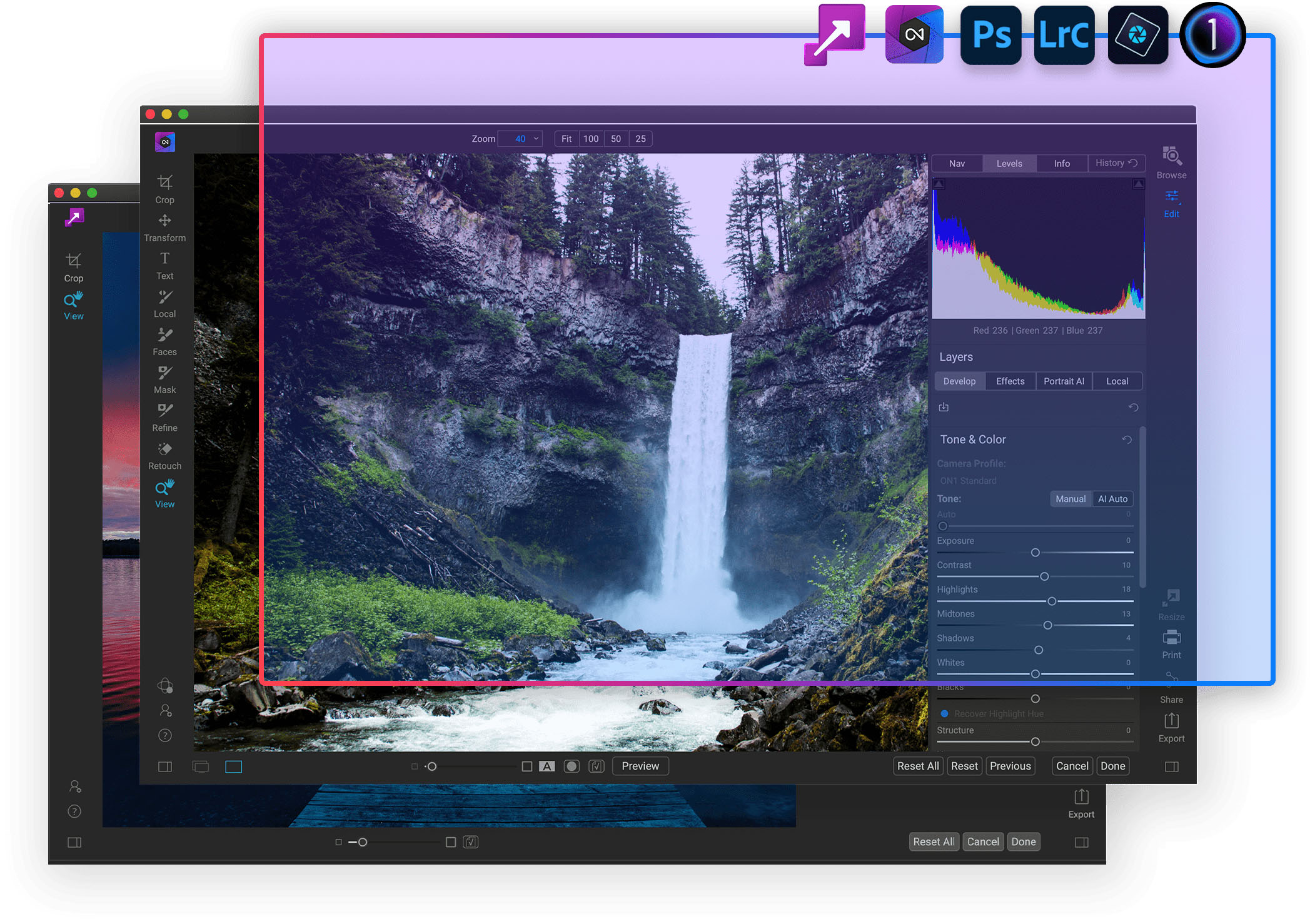The image size is (1310, 924).
Task: Switch to the Effects tab
Action: click(x=1007, y=381)
